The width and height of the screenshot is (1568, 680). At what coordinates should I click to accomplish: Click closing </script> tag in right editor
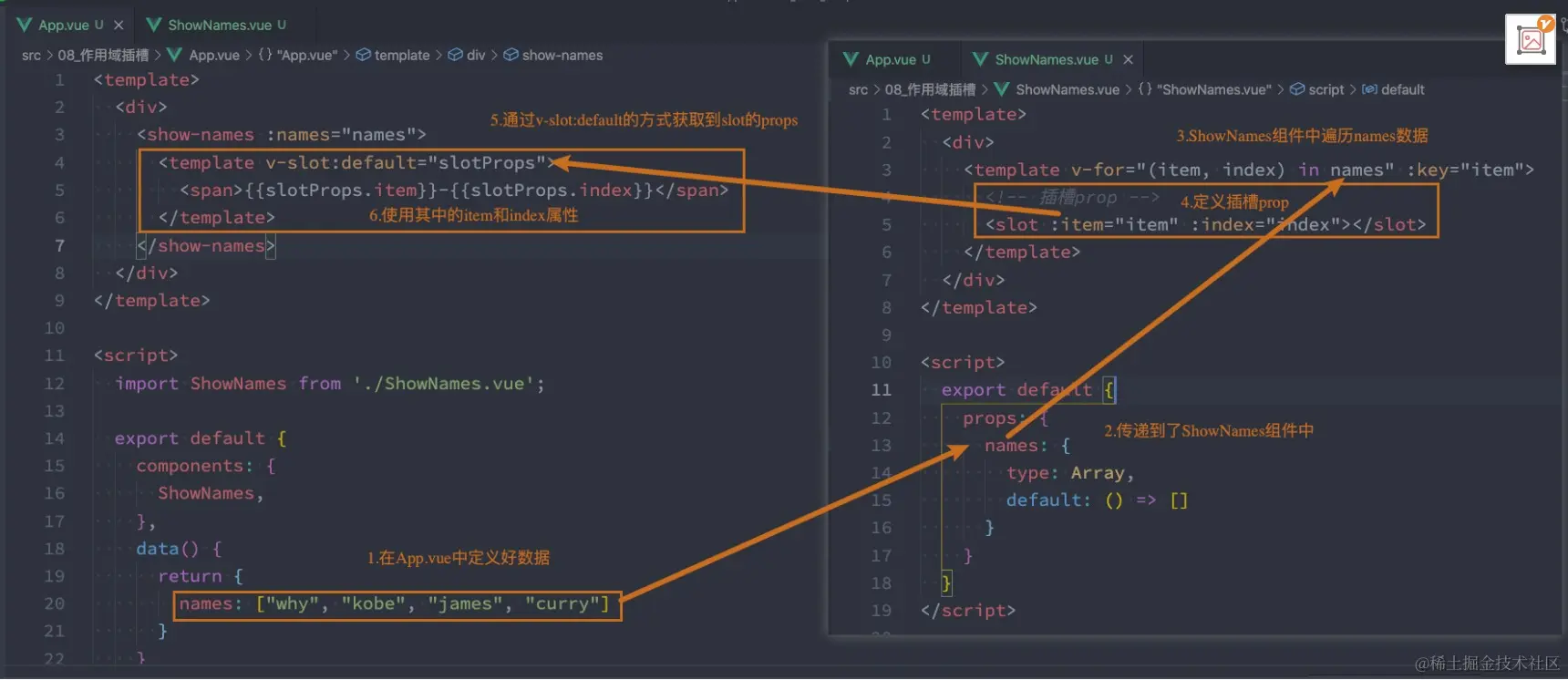[x=968, y=611]
